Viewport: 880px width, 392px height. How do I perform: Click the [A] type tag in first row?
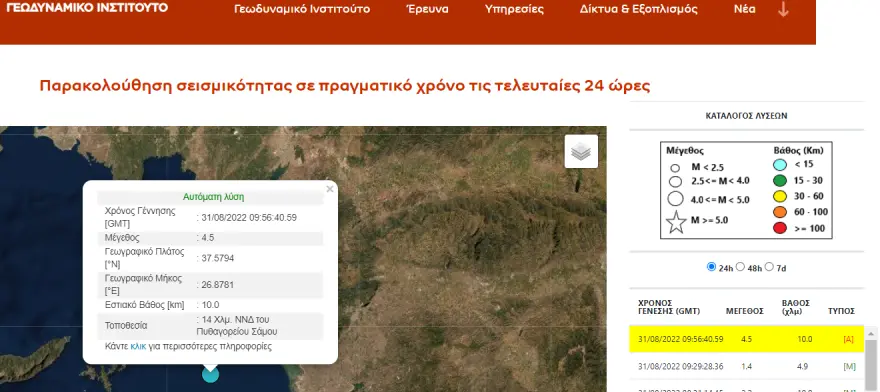coord(848,339)
